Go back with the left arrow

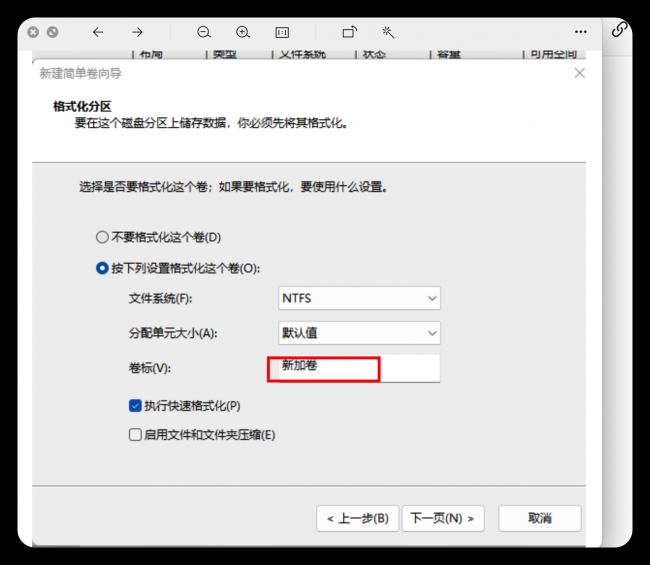pos(98,32)
